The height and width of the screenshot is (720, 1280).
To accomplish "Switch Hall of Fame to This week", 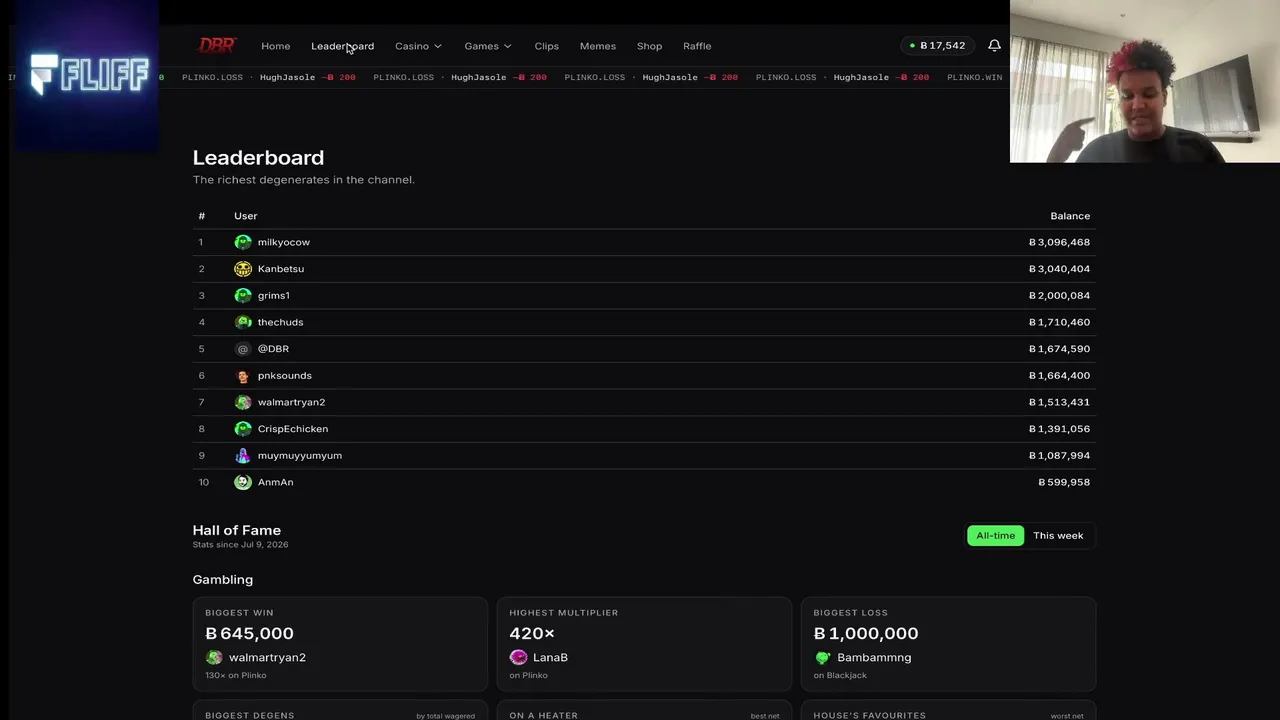I will click(x=1058, y=536).
